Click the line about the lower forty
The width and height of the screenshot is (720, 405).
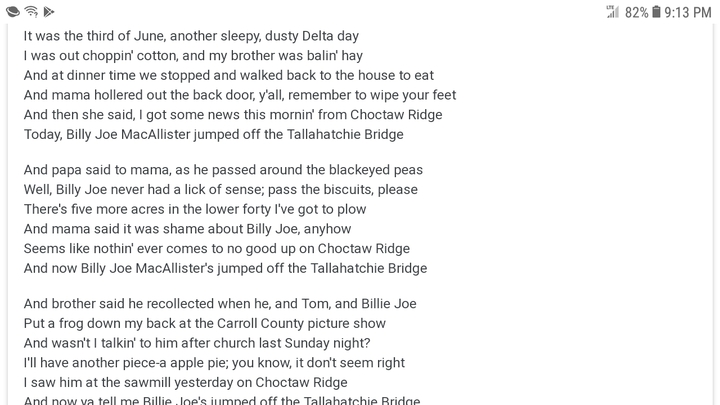coord(195,209)
